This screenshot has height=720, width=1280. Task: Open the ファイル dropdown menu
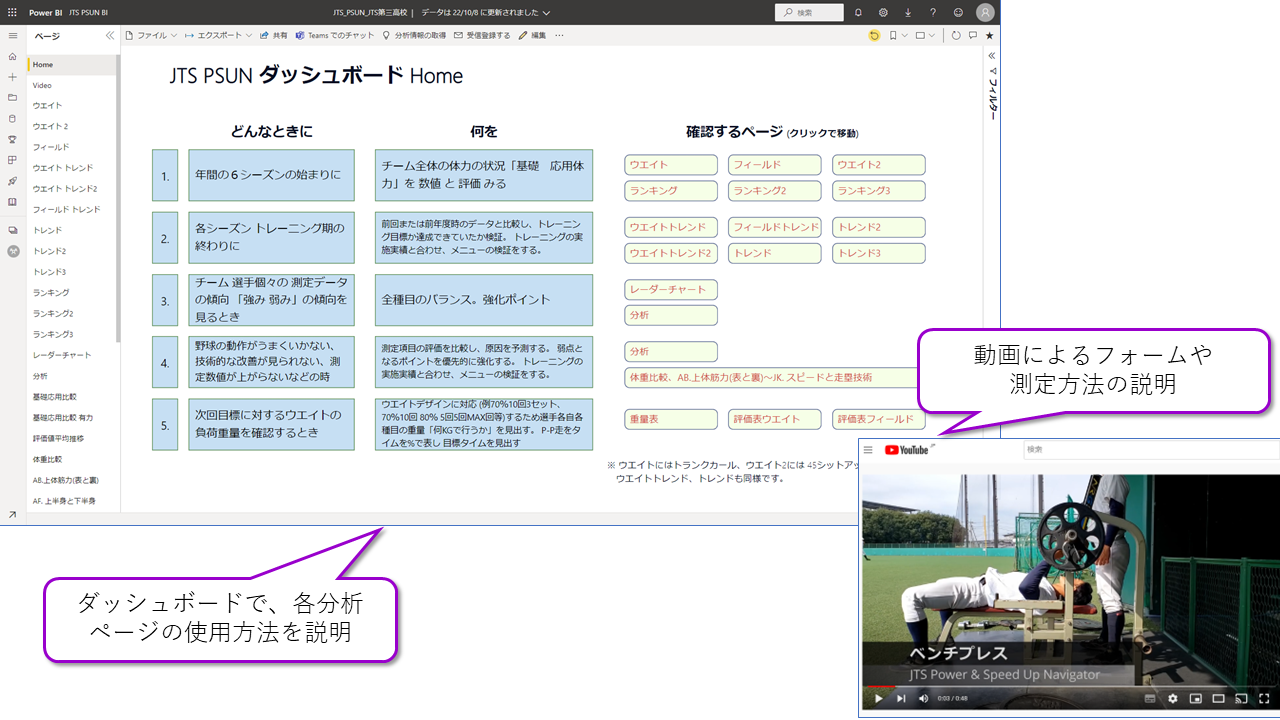pyautogui.click(x=151, y=35)
